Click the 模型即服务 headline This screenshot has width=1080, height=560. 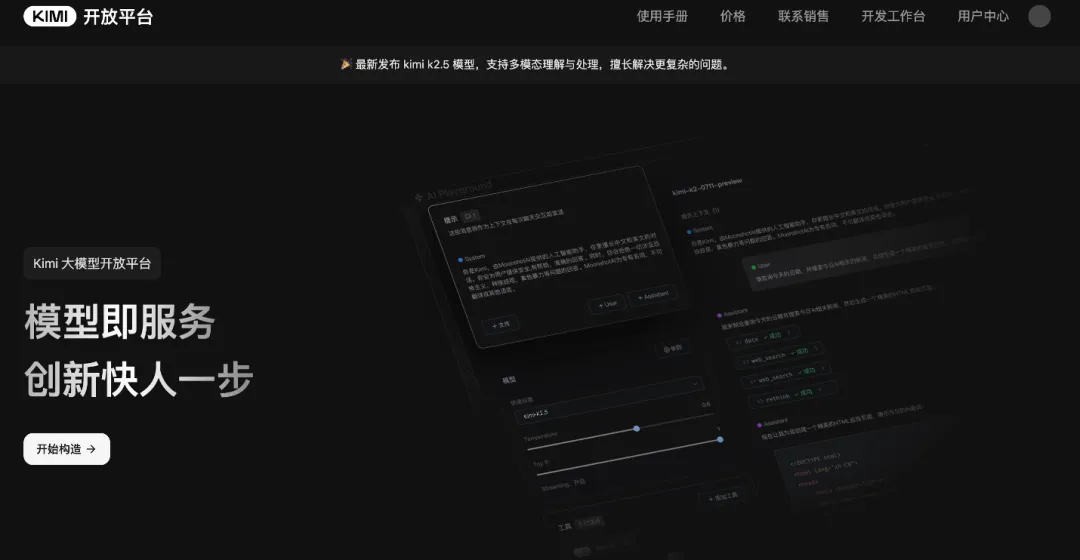[x=120, y=322]
